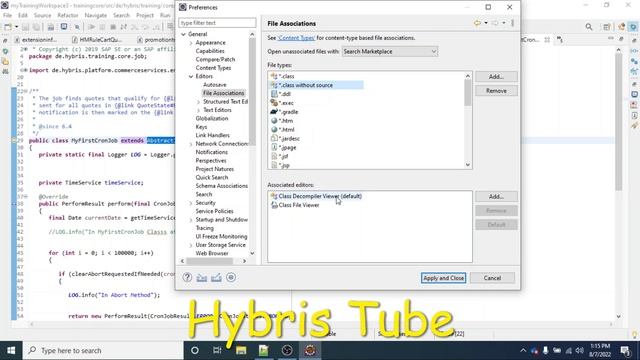640x360 pixels.
Task: Open the Search menu in Eclipse
Action: pos(121,15)
